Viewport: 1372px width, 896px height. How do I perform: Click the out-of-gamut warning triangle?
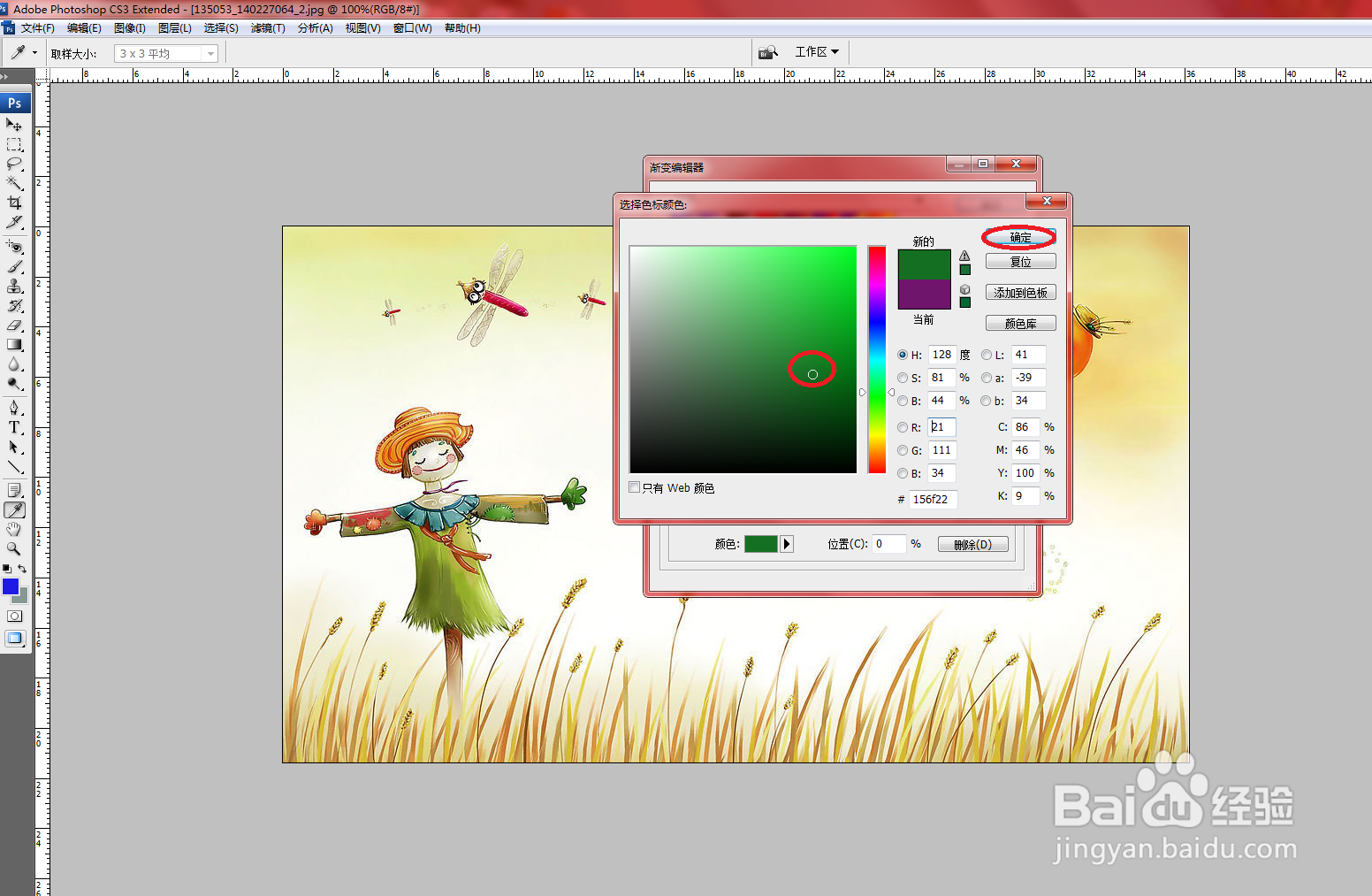964,256
